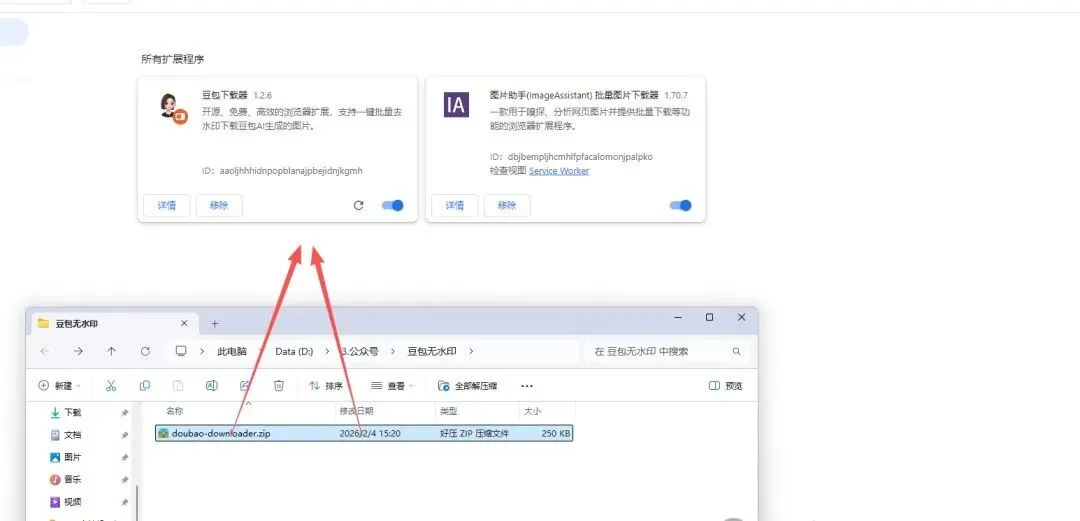Screen dimensions: 1080x521
Task: Click the 250 KB size cell
Action: click(x=556, y=433)
